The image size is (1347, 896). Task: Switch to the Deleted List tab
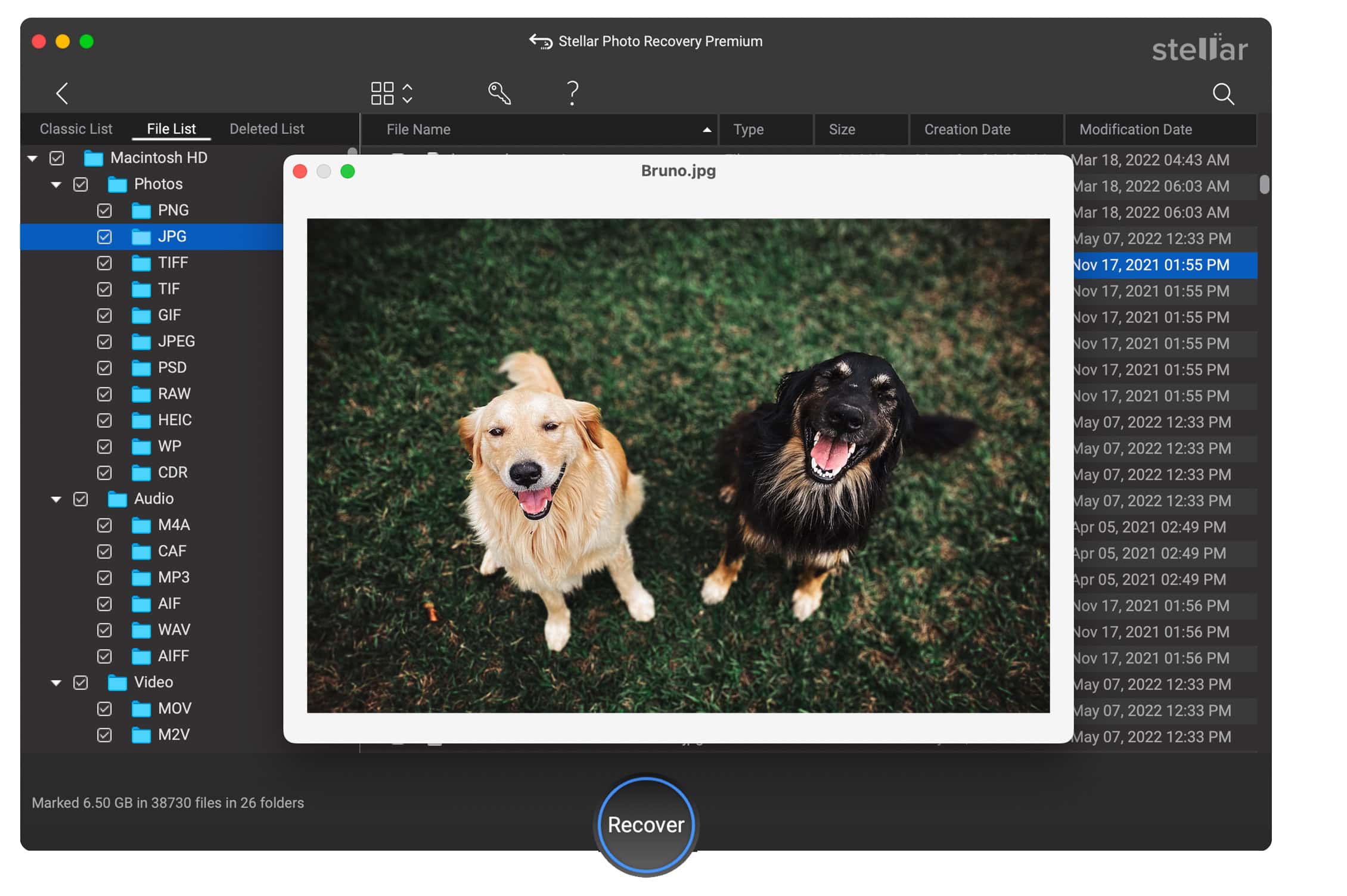pos(266,129)
